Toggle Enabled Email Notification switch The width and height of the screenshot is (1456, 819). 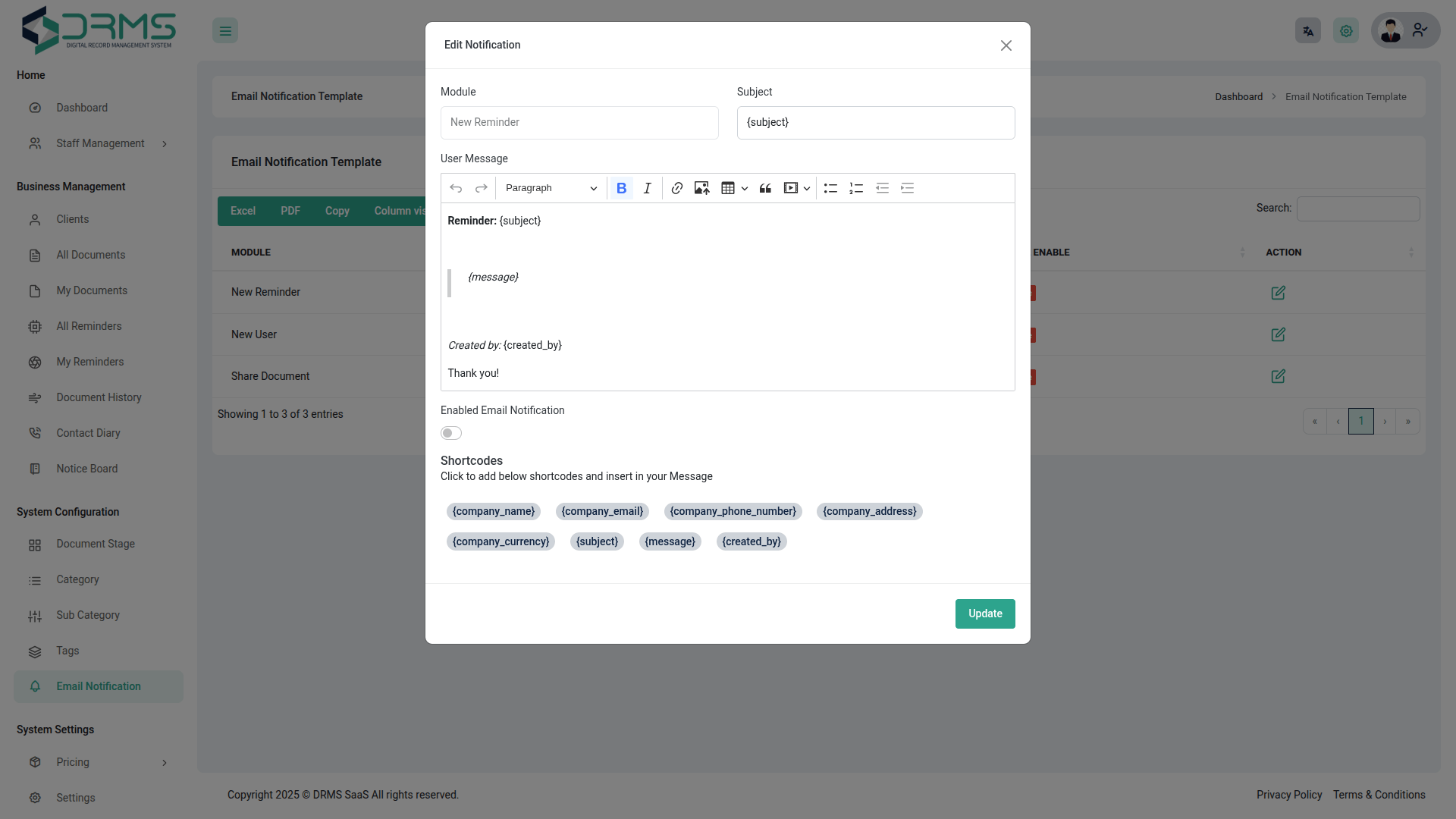point(451,433)
